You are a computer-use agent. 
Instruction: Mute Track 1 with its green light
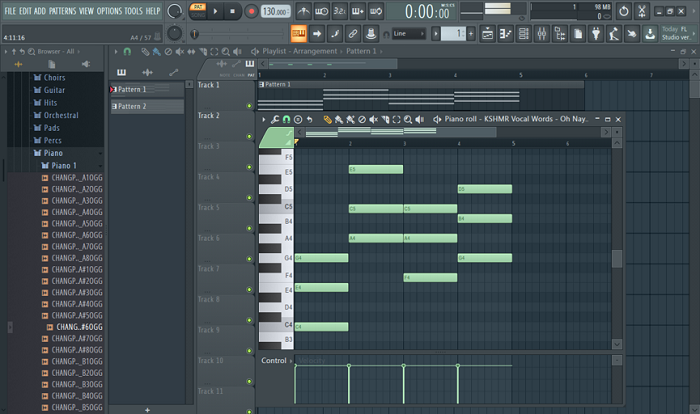click(249, 106)
